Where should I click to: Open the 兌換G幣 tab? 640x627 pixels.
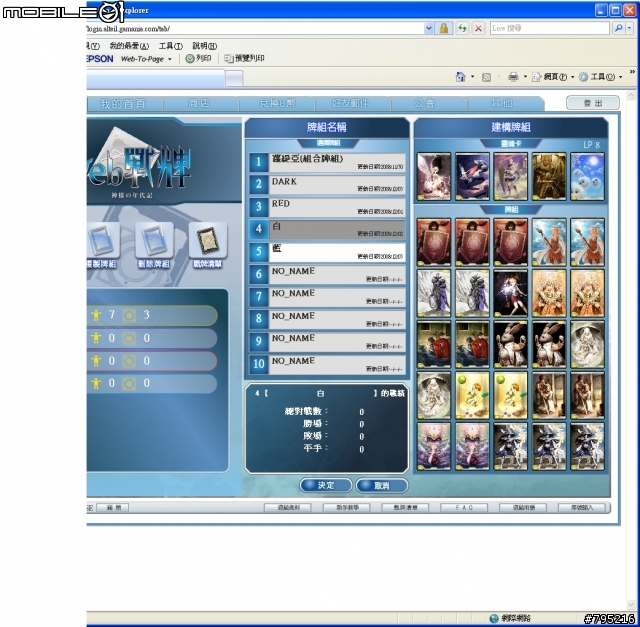point(277,104)
